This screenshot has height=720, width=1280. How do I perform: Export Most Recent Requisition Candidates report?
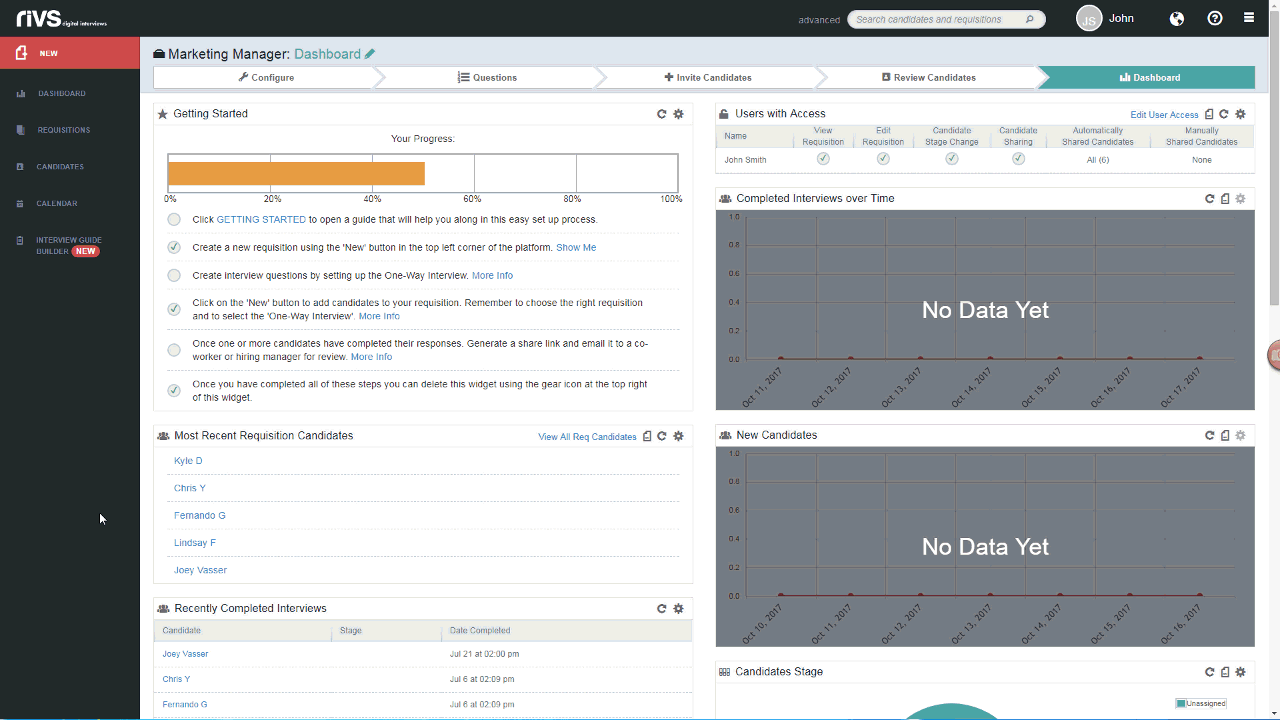pos(647,436)
